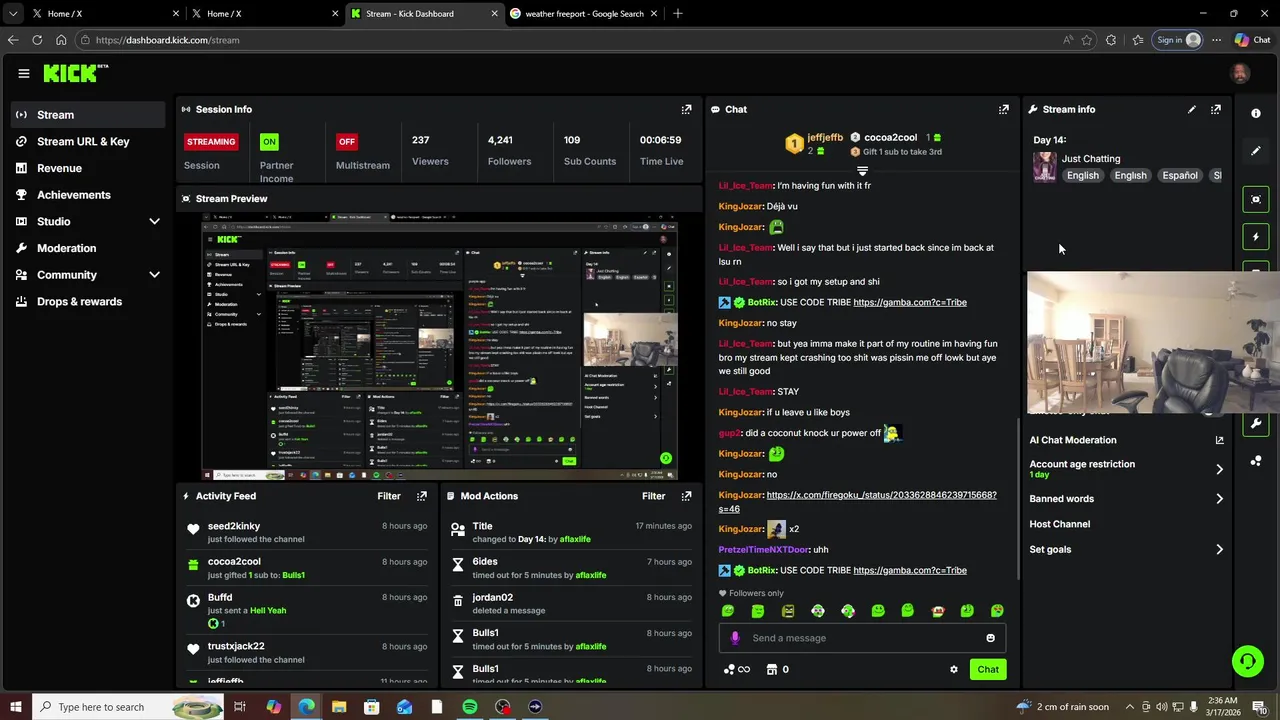
Task: Toggle the Multistream OFF switch
Action: pyautogui.click(x=347, y=142)
